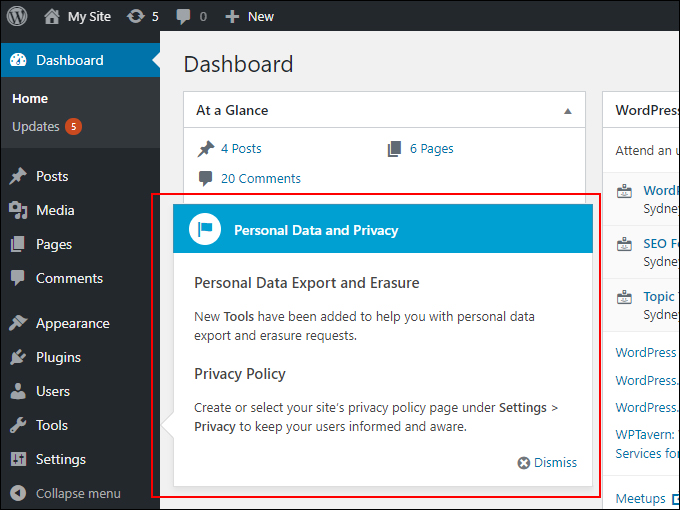Click the Dashboard page heading
This screenshot has width=680, height=510.
[238, 64]
